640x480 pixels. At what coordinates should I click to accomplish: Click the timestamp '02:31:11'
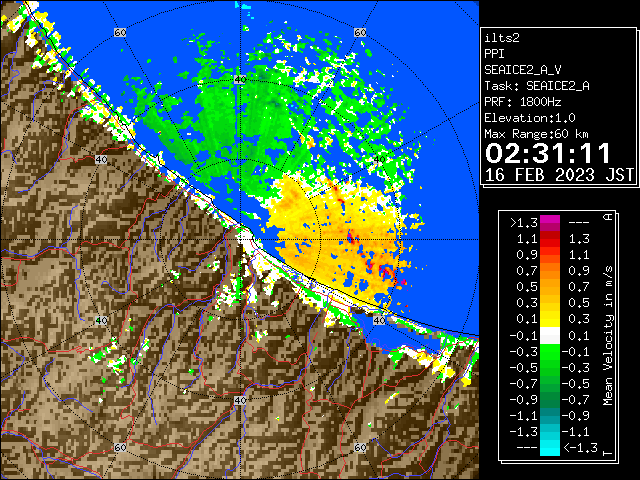point(548,153)
